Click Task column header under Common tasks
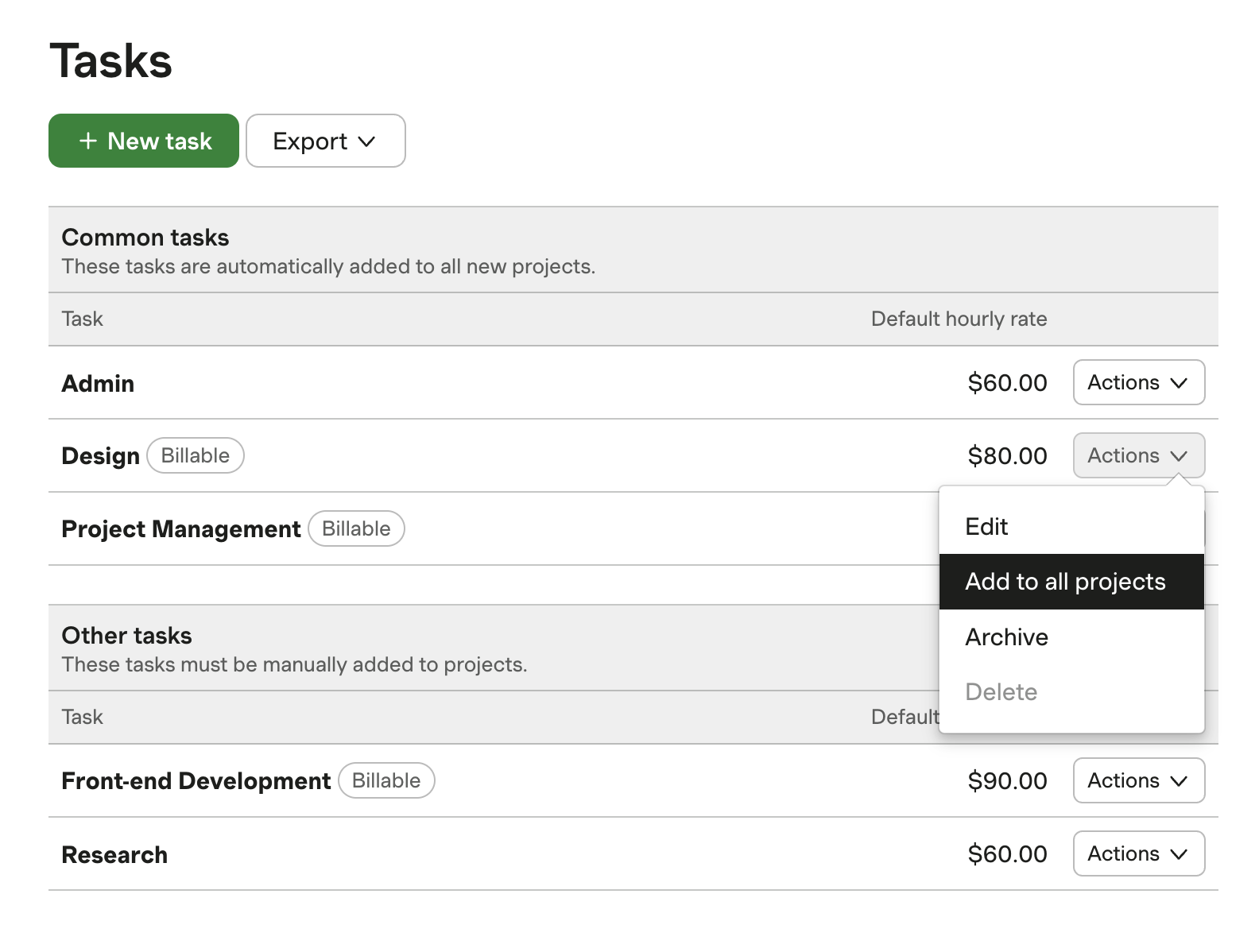This screenshot has height=952, width=1259. [83, 319]
